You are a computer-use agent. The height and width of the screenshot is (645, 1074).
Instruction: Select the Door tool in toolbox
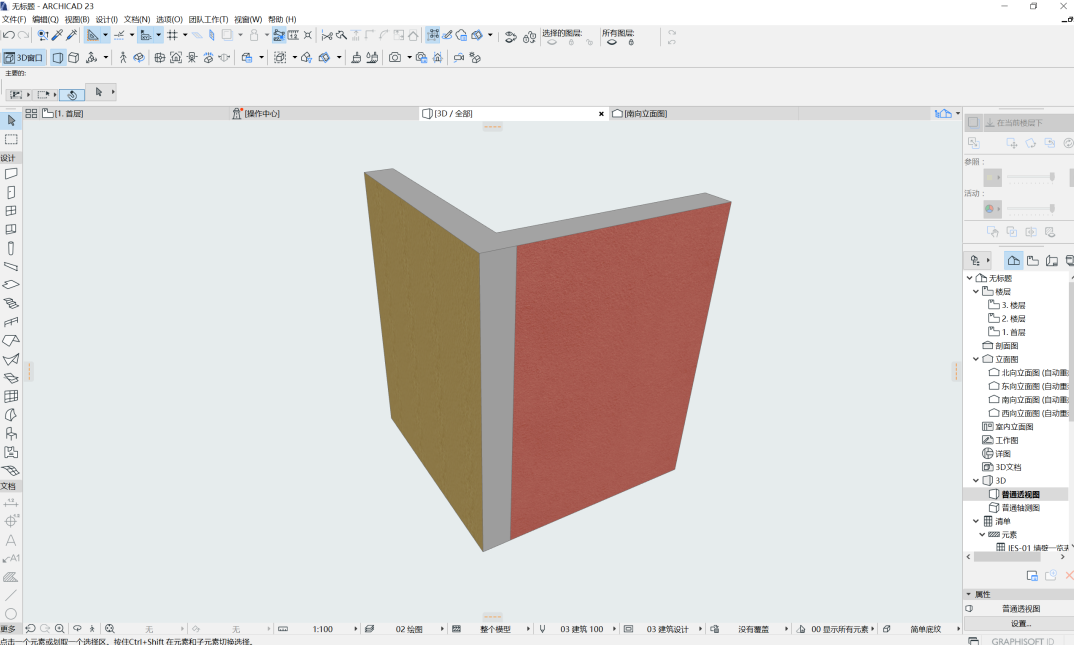(11, 192)
